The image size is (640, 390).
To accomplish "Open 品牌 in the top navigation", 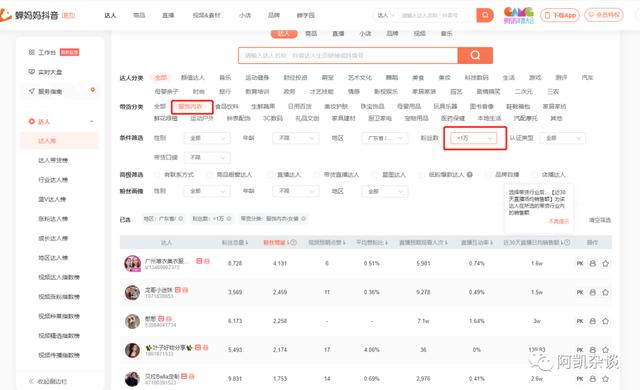I will click(273, 15).
